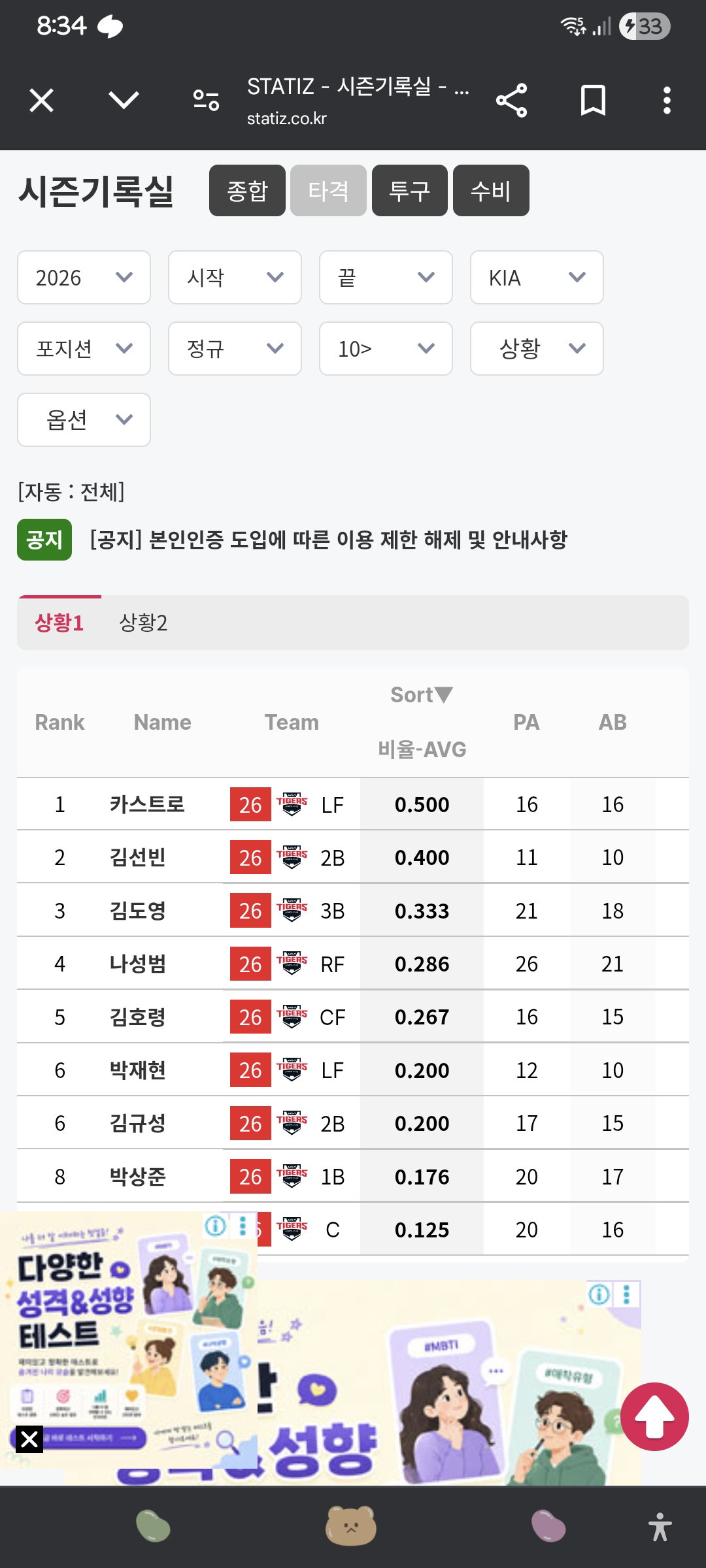Tap the bear face icon in bottom bar
The height and width of the screenshot is (1568, 706).
(x=351, y=1526)
